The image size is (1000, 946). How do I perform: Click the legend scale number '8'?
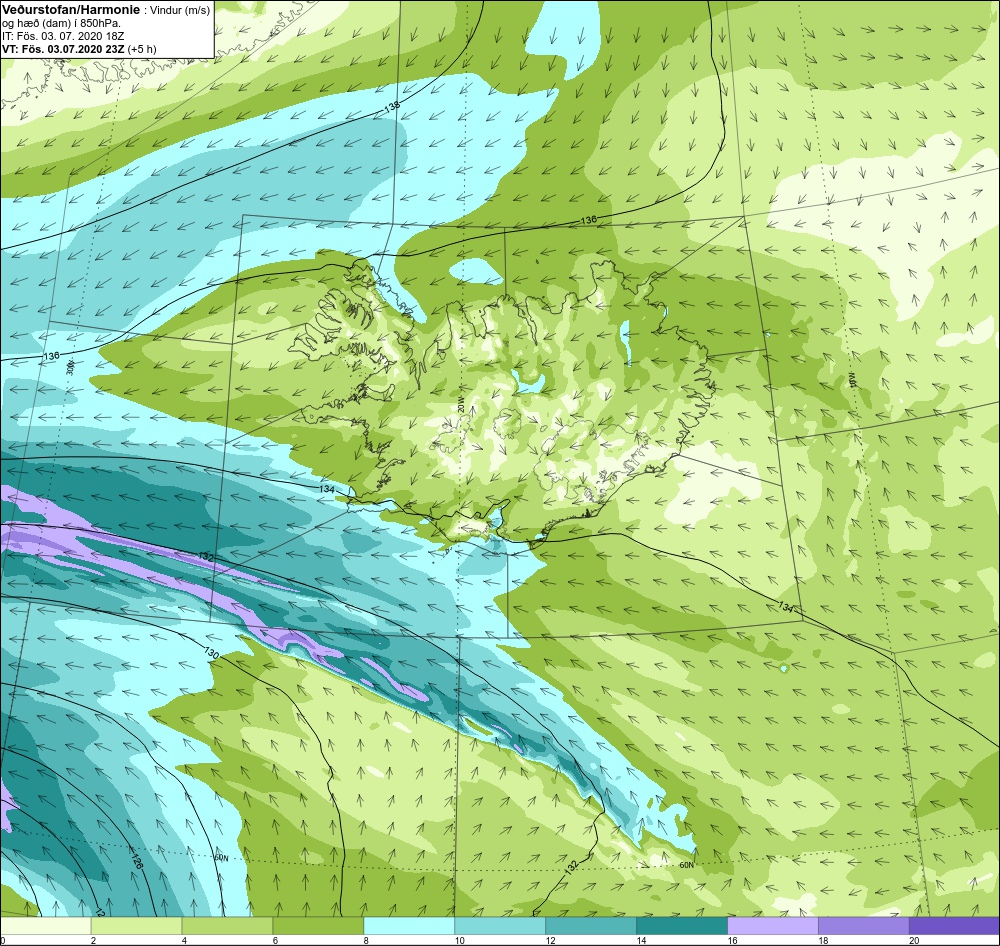[368, 940]
